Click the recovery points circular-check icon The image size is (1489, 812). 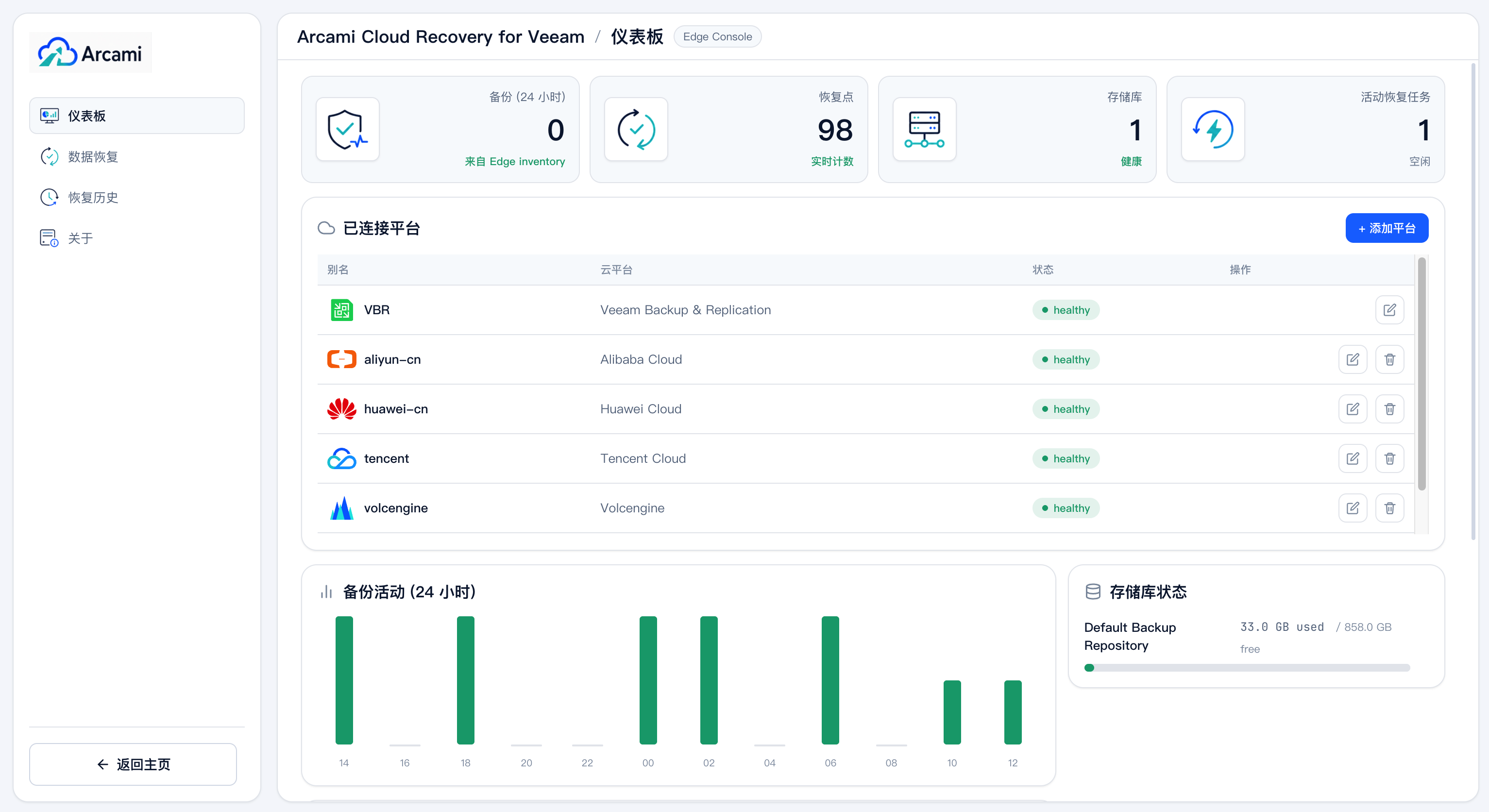(636, 130)
